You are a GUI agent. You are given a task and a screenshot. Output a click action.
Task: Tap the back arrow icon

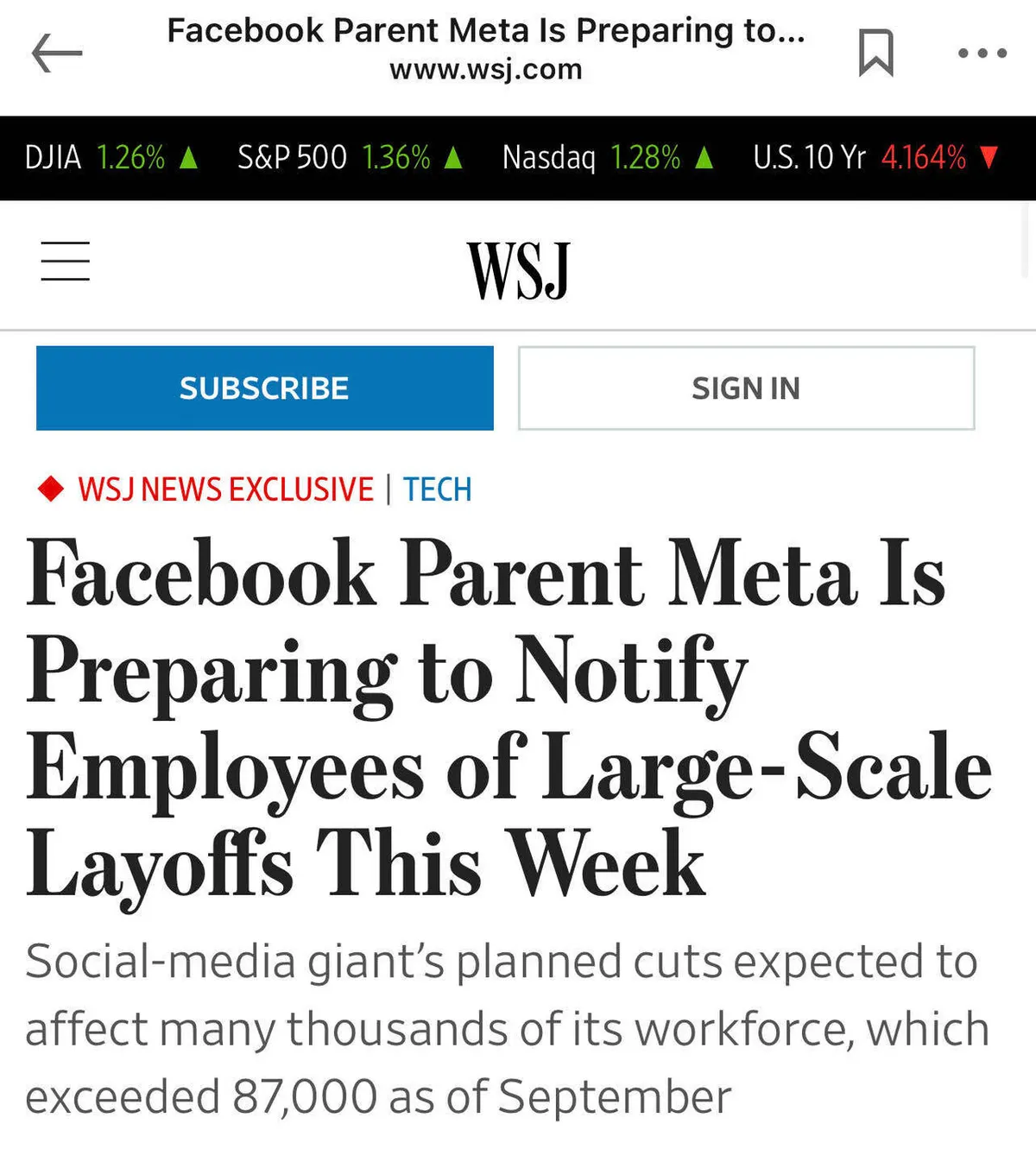coord(57,54)
